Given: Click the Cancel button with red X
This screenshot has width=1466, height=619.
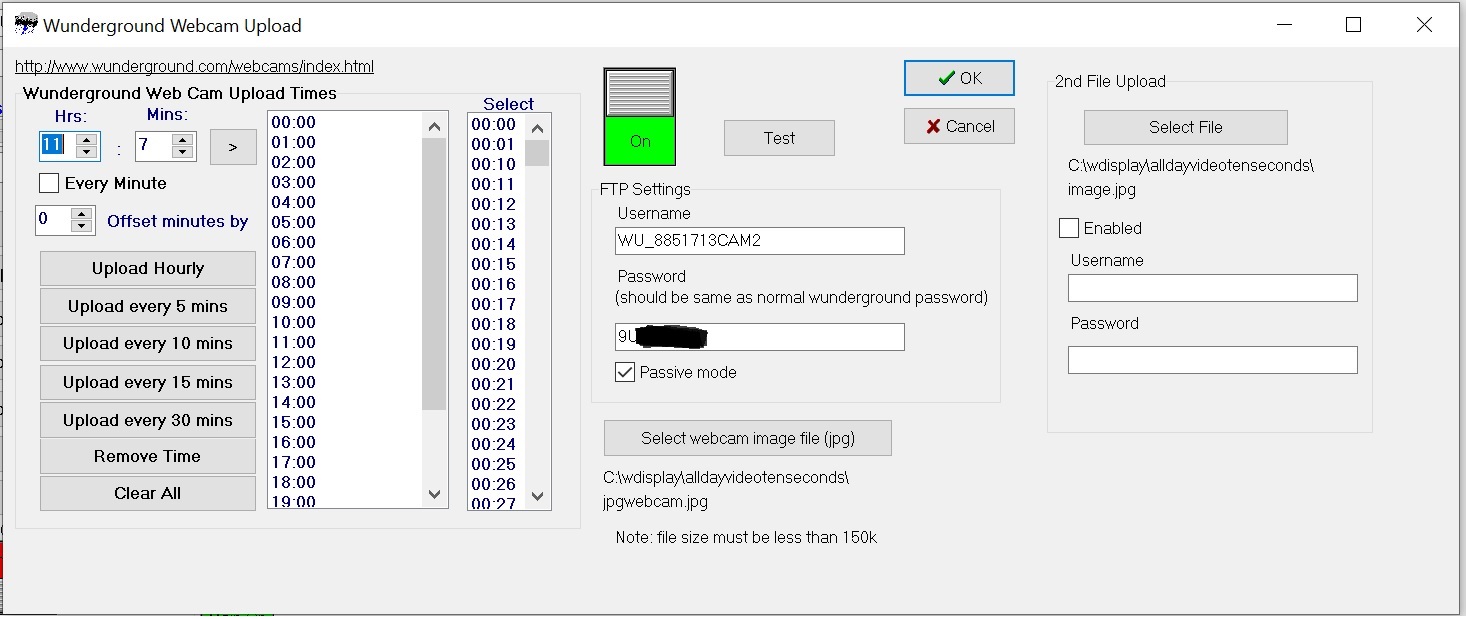Looking at the screenshot, I should click(959, 126).
